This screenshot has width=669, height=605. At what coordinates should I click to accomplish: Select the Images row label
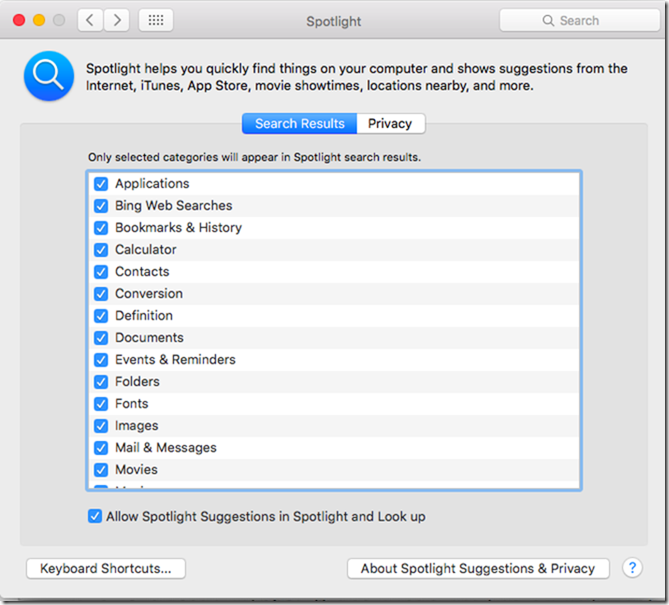[137, 425]
